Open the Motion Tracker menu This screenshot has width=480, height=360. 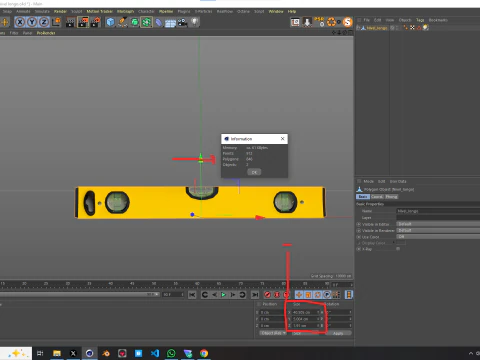[100, 11]
